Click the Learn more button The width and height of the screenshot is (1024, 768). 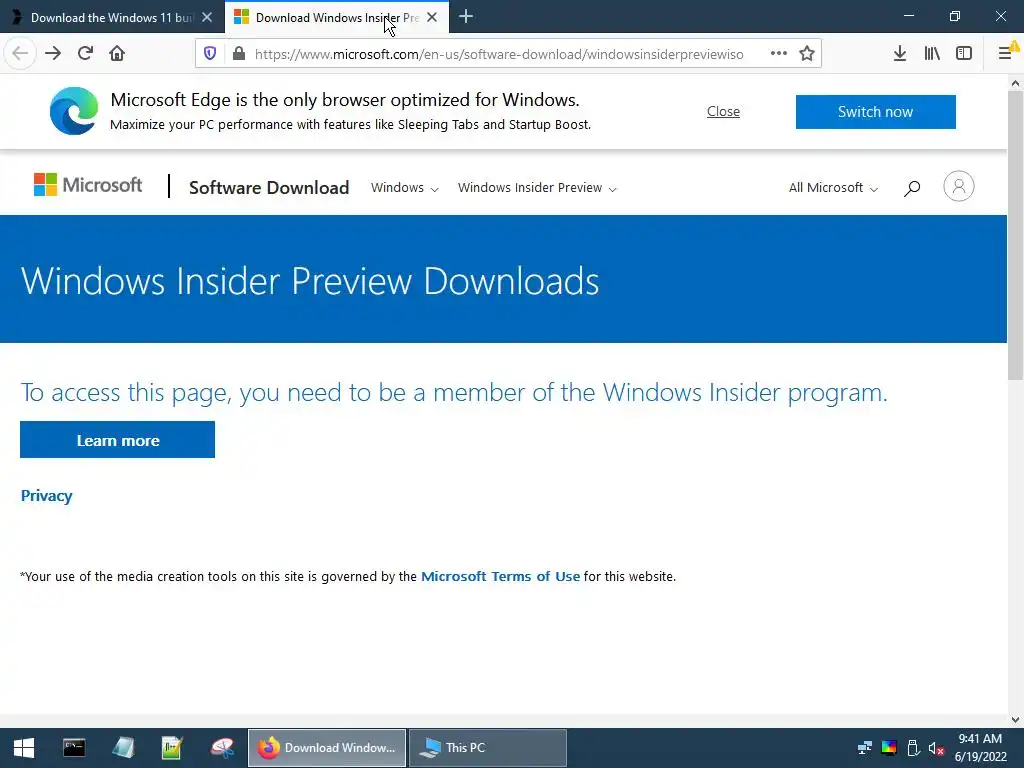[118, 440]
